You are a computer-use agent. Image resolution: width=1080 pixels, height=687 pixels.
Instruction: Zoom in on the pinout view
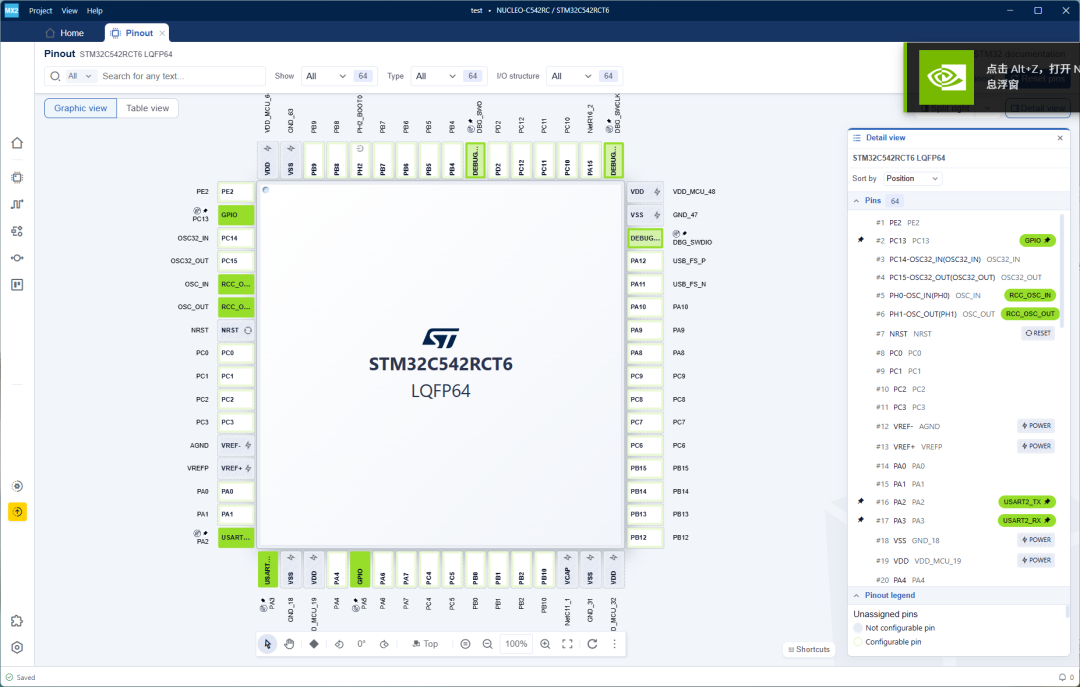tap(545, 644)
